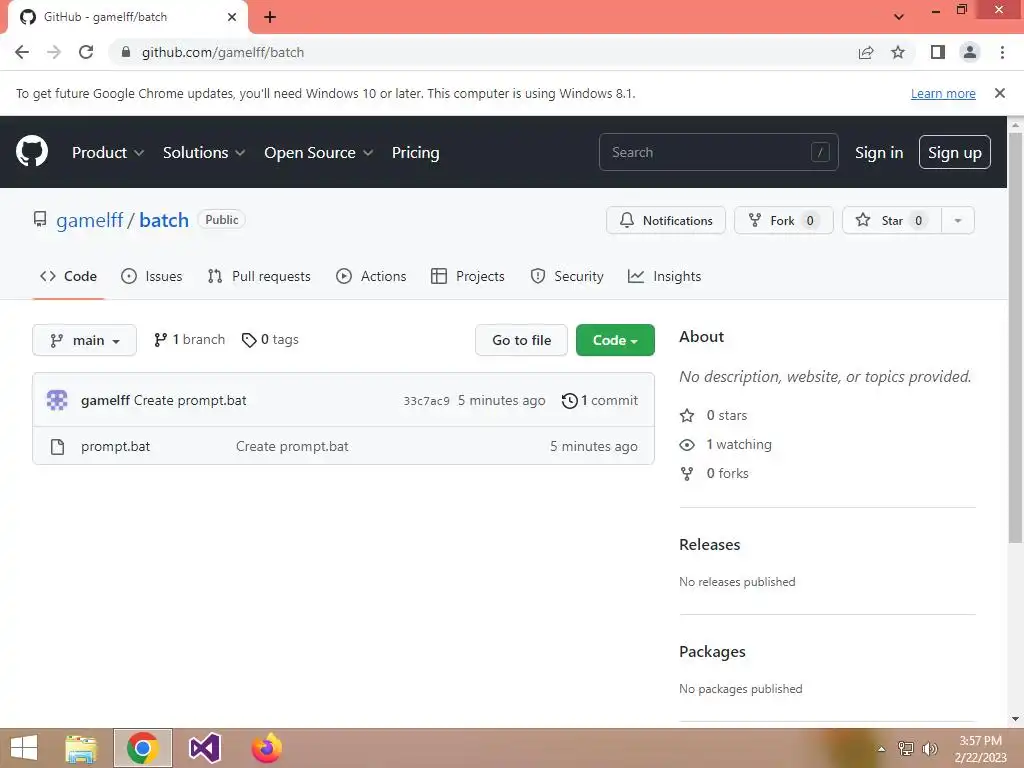Click Learn more about Chrome updates
1024x768 pixels.
pyautogui.click(x=943, y=93)
